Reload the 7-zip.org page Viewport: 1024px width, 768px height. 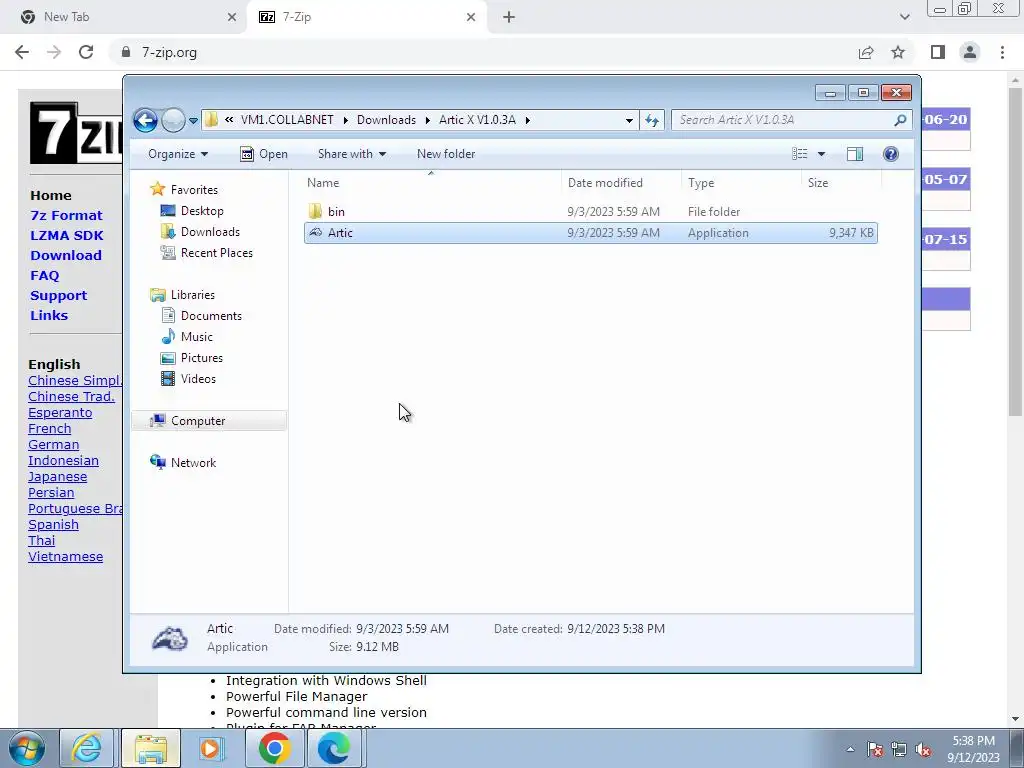tap(86, 53)
